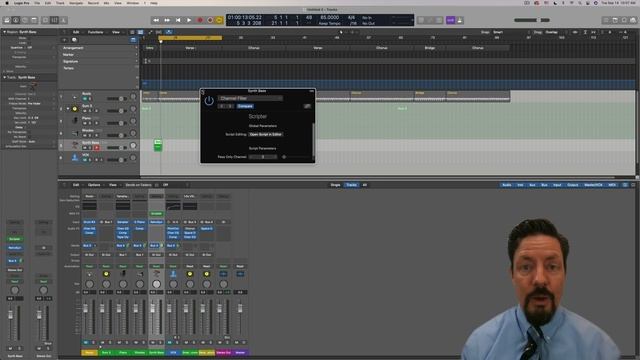
Task: Click the Rewind transport button
Action: 156,20
